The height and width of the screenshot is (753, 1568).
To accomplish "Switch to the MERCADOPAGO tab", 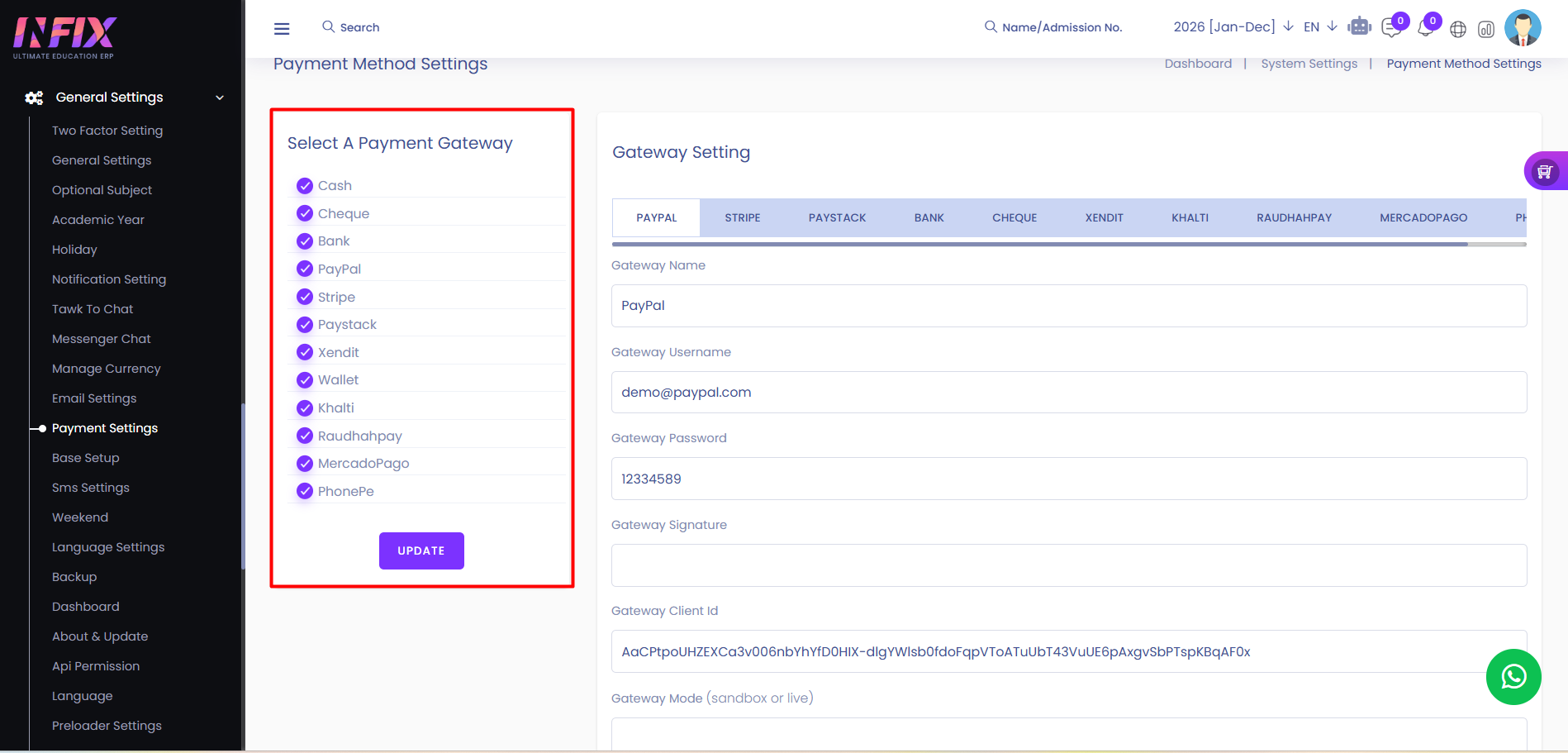I will (x=1423, y=217).
